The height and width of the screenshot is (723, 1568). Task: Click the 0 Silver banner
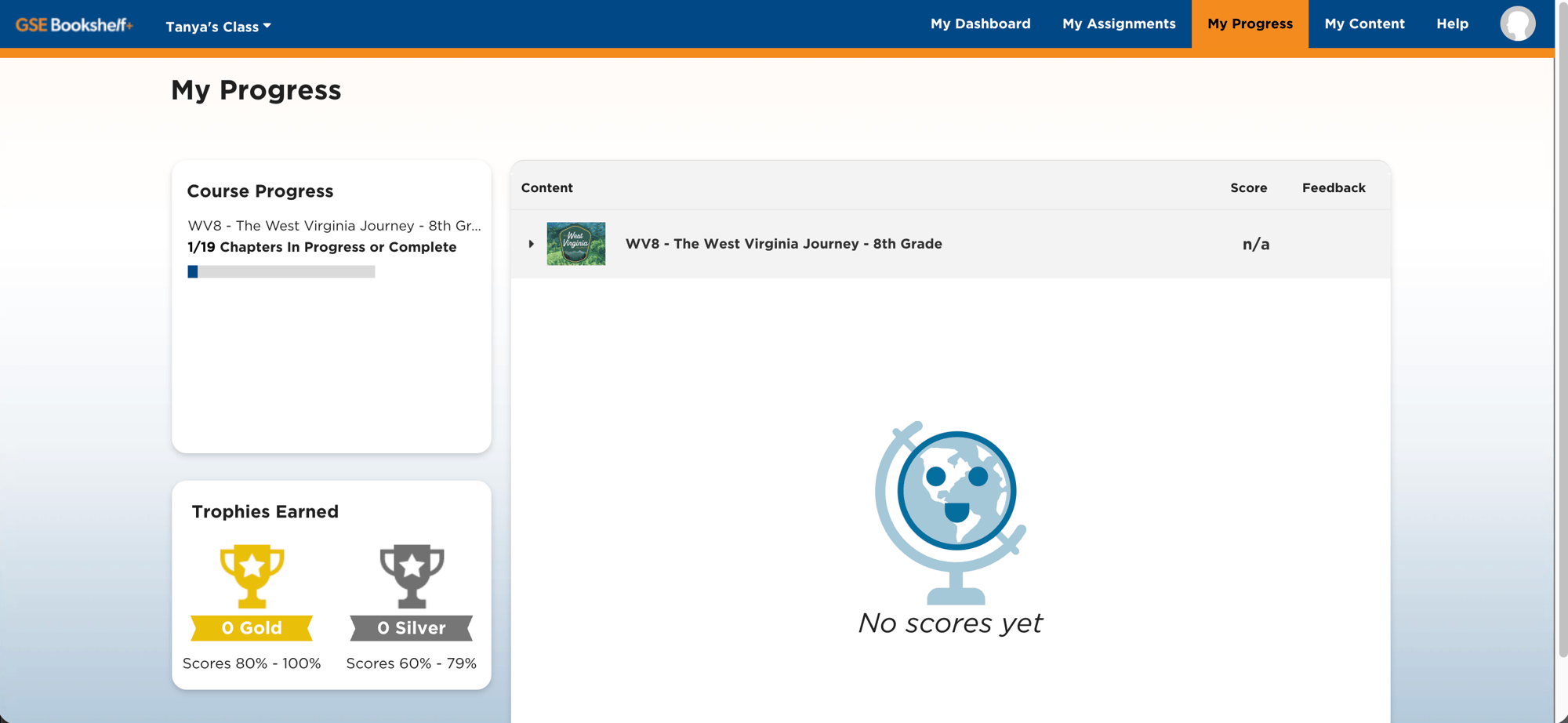tap(412, 627)
